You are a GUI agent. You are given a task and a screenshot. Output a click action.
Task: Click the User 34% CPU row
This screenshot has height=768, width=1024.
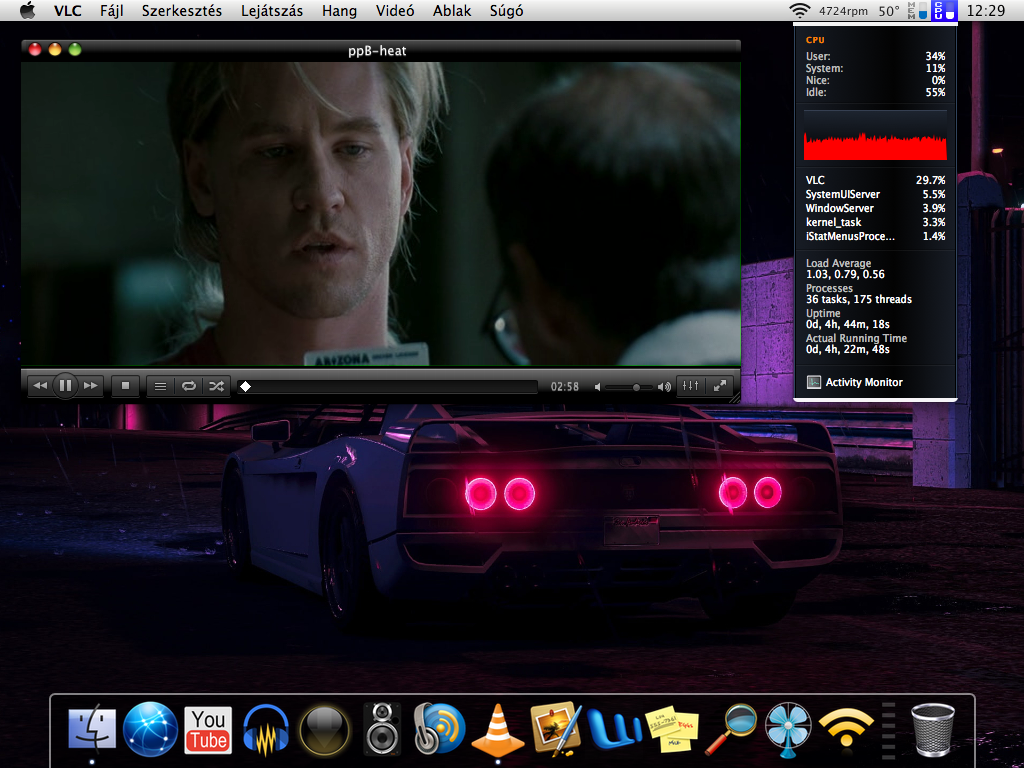(875, 56)
